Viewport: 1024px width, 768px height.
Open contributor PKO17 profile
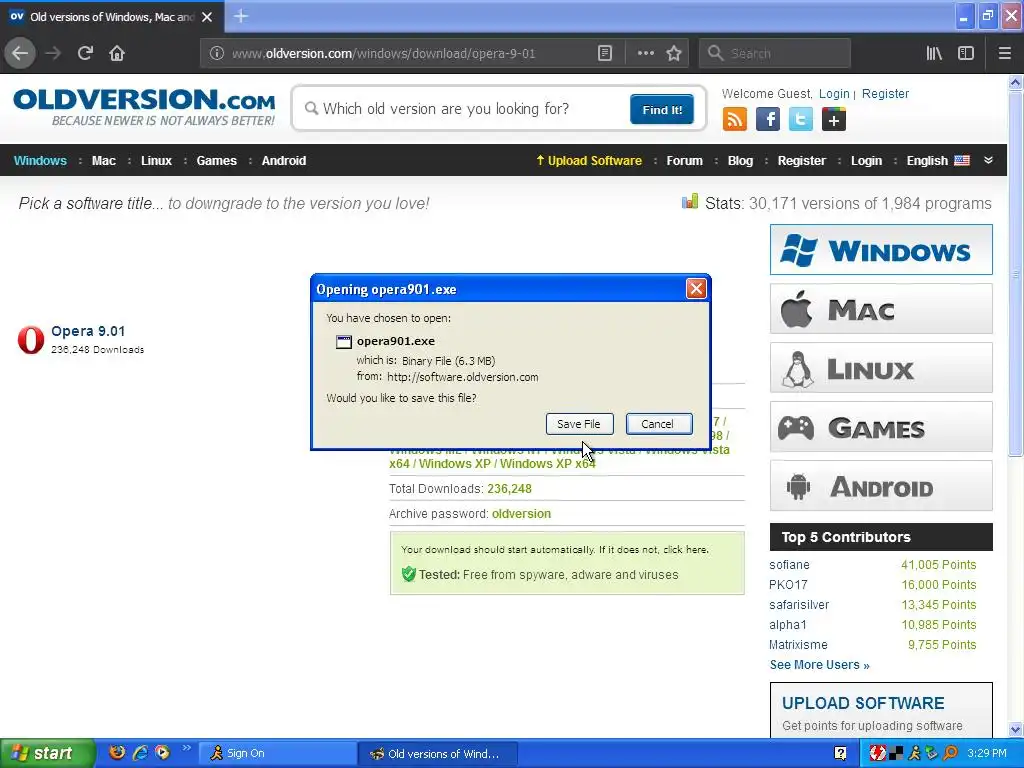point(788,584)
